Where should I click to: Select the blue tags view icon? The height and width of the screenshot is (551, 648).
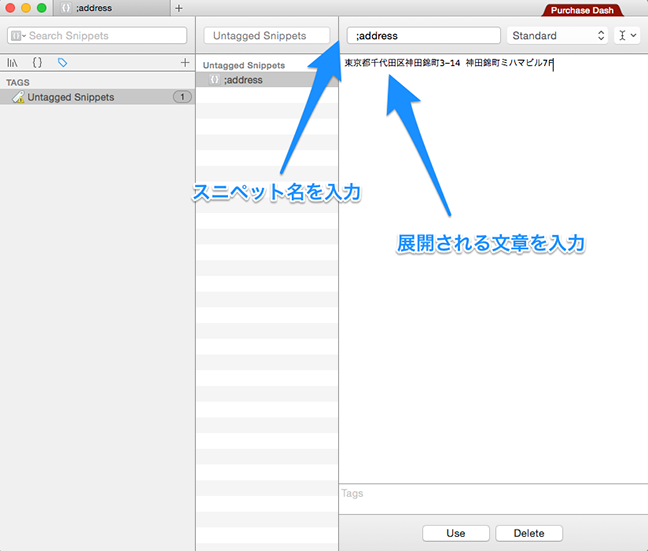62,62
